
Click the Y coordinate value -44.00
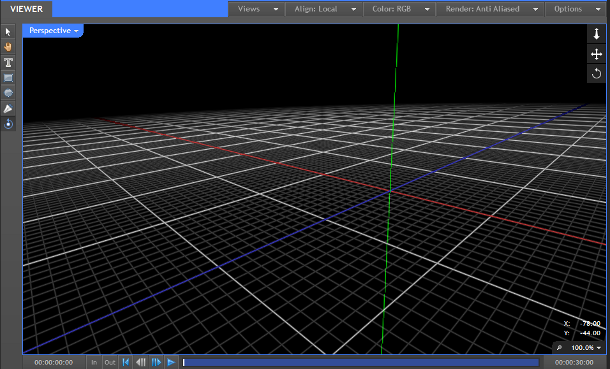(x=590, y=333)
